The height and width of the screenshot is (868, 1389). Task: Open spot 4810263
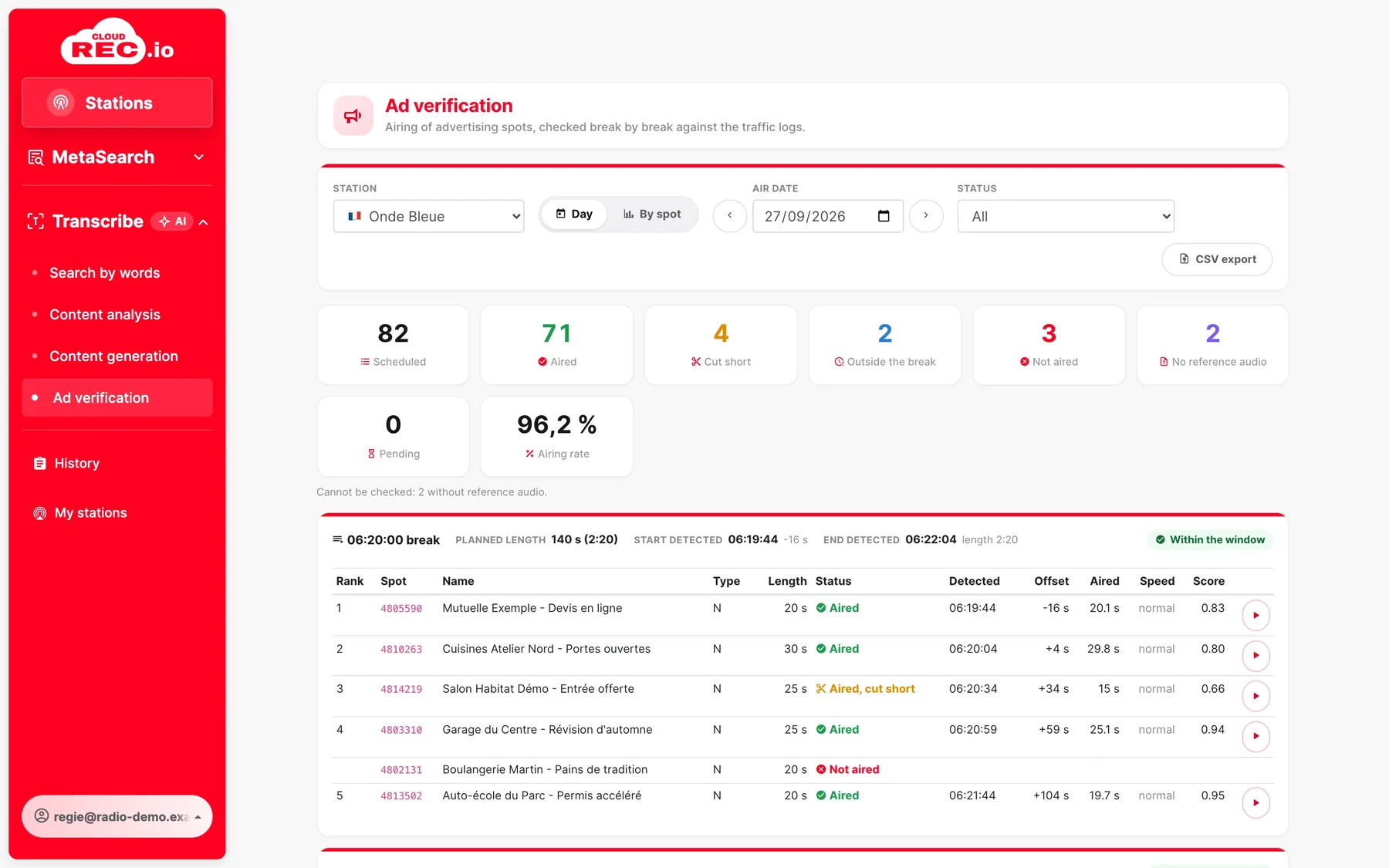point(401,650)
